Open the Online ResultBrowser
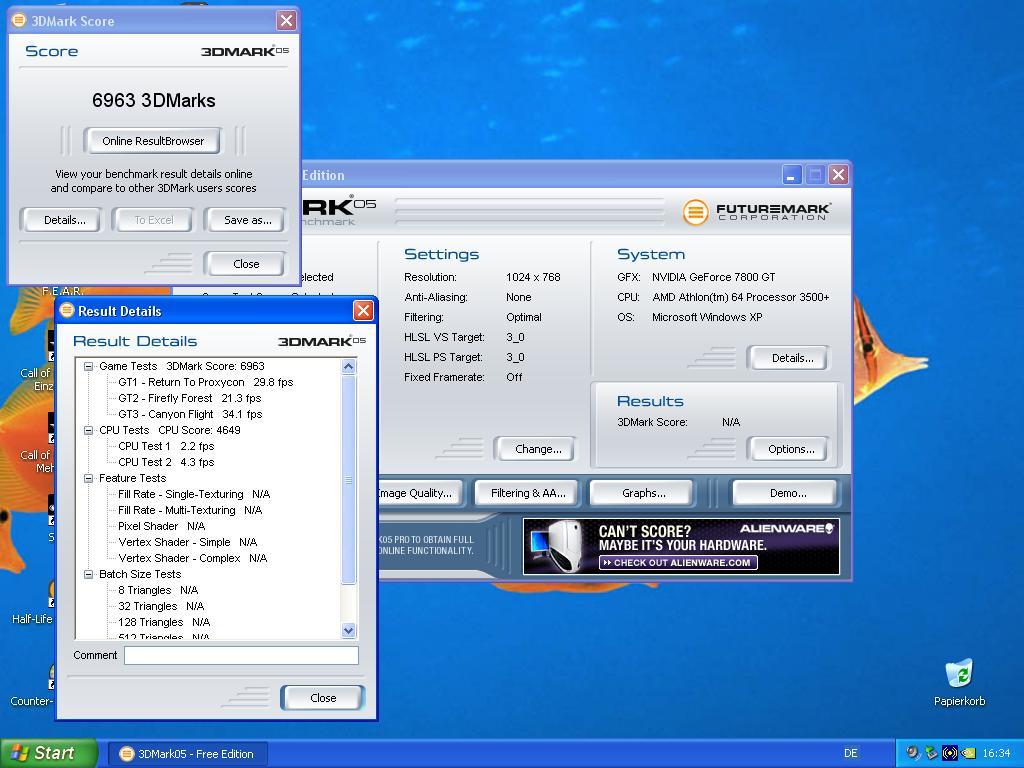1024x768 pixels. tap(153, 141)
